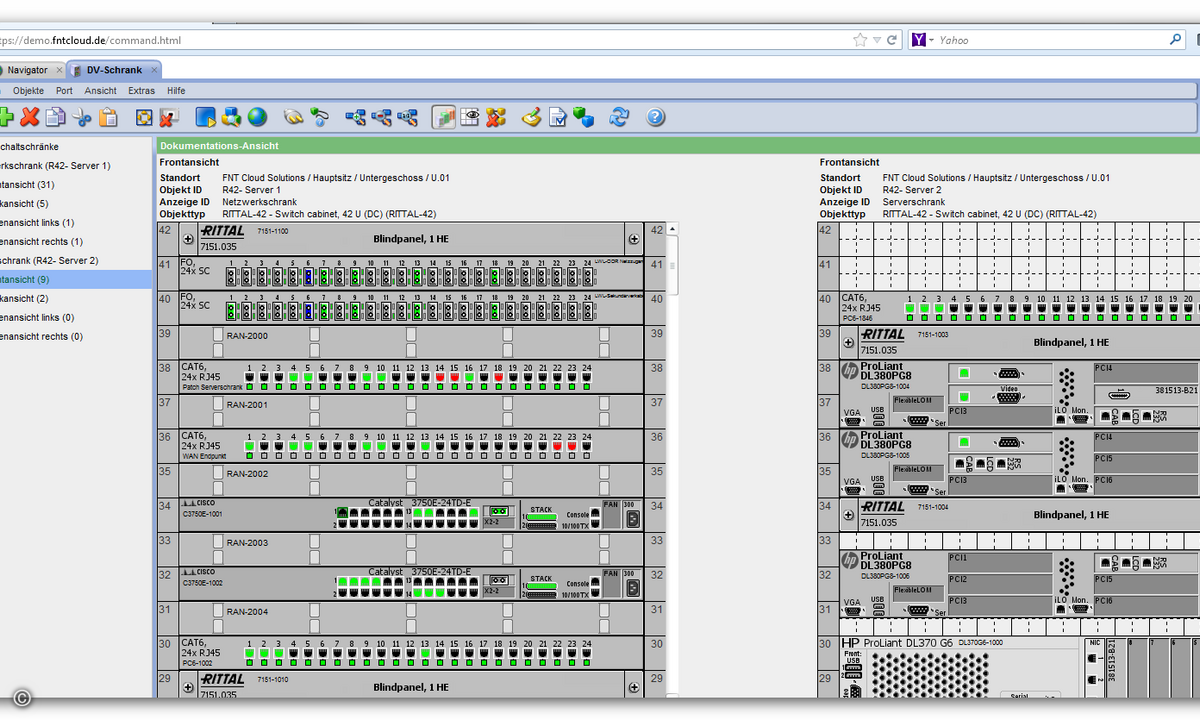Click the clipboard paste icon
This screenshot has width=1200, height=720.
pyautogui.click(x=108, y=117)
